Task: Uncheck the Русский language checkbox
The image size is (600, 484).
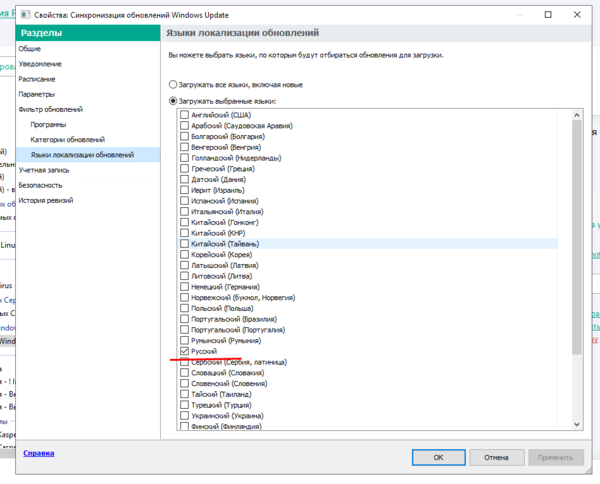Action: (184, 350)
